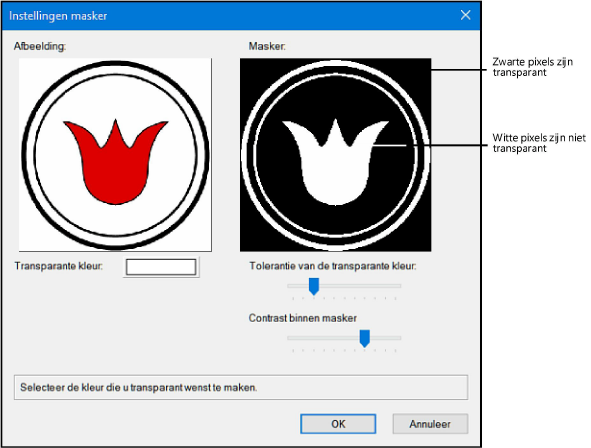Click OK to confirm mask settings
The height and width of the screenshot is (448, 591).
[338, 424]
